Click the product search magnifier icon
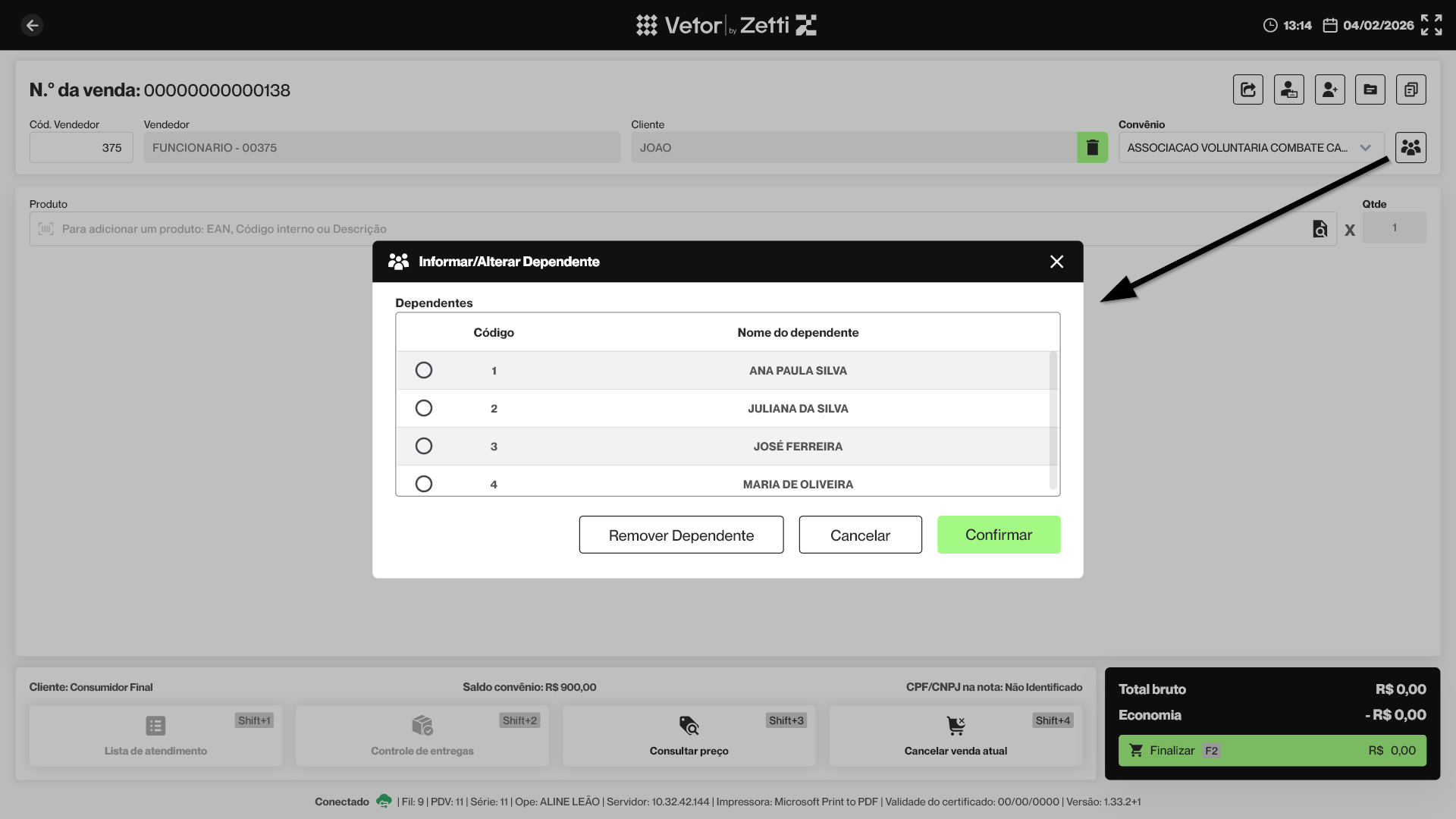Viewport: 1456px width, 819px height. pyautogui.click(x=1319, y=229)
